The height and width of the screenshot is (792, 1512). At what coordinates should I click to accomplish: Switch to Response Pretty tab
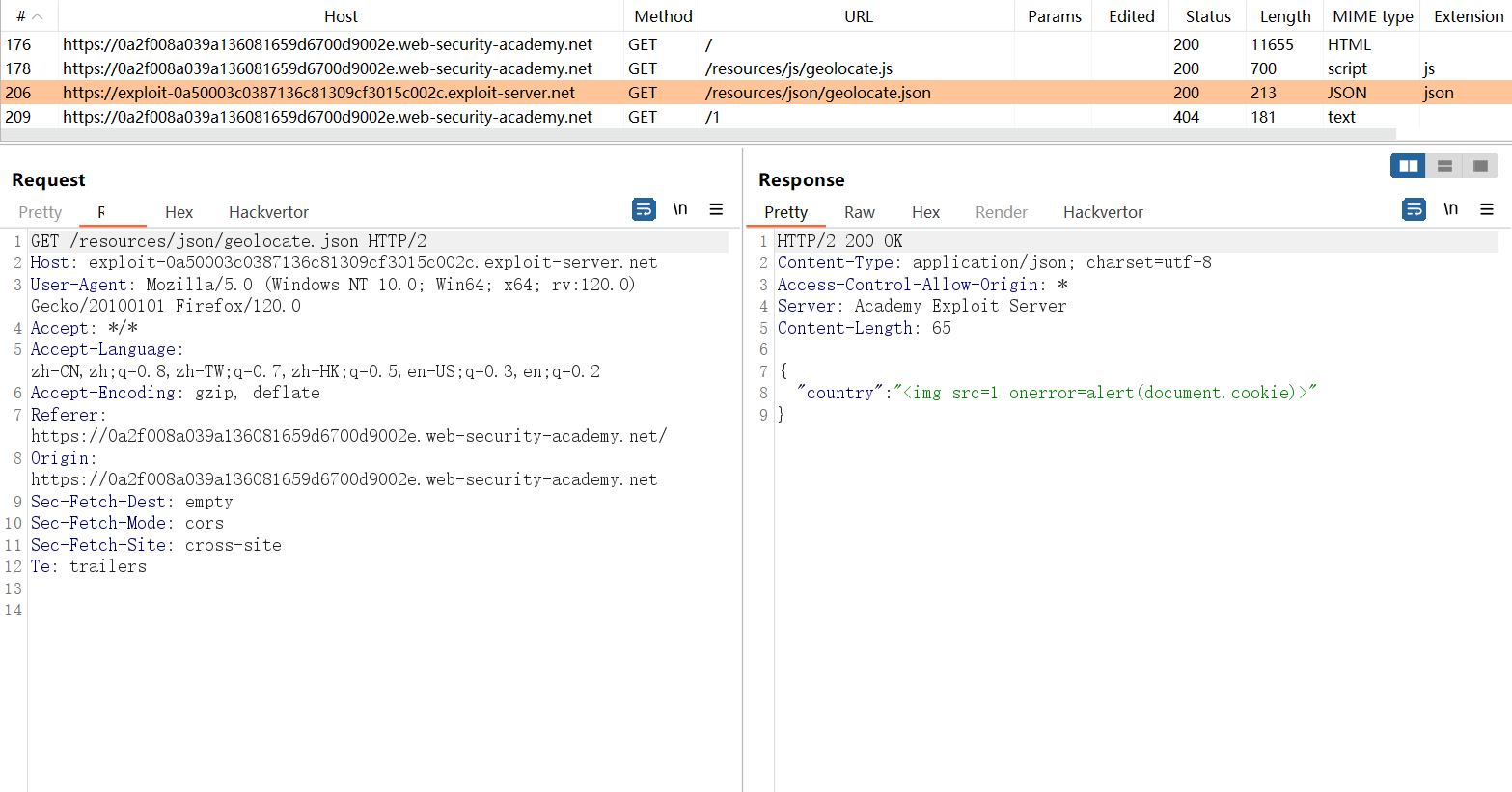point(785,212)
